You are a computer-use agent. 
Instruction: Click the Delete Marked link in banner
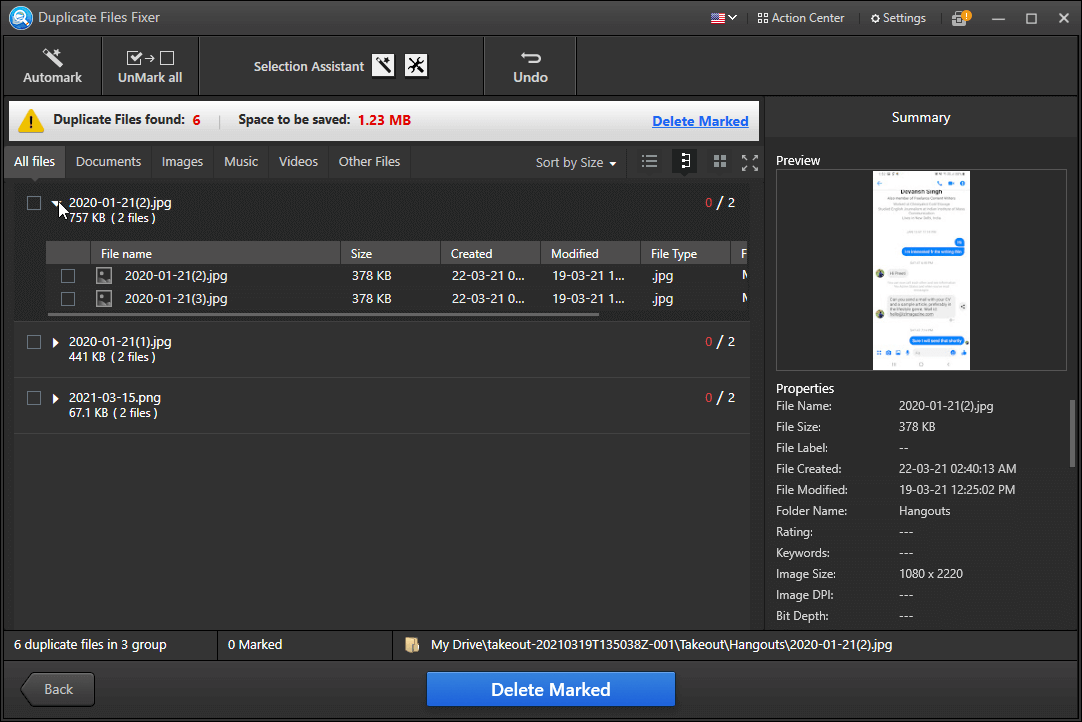coord(699,121)
